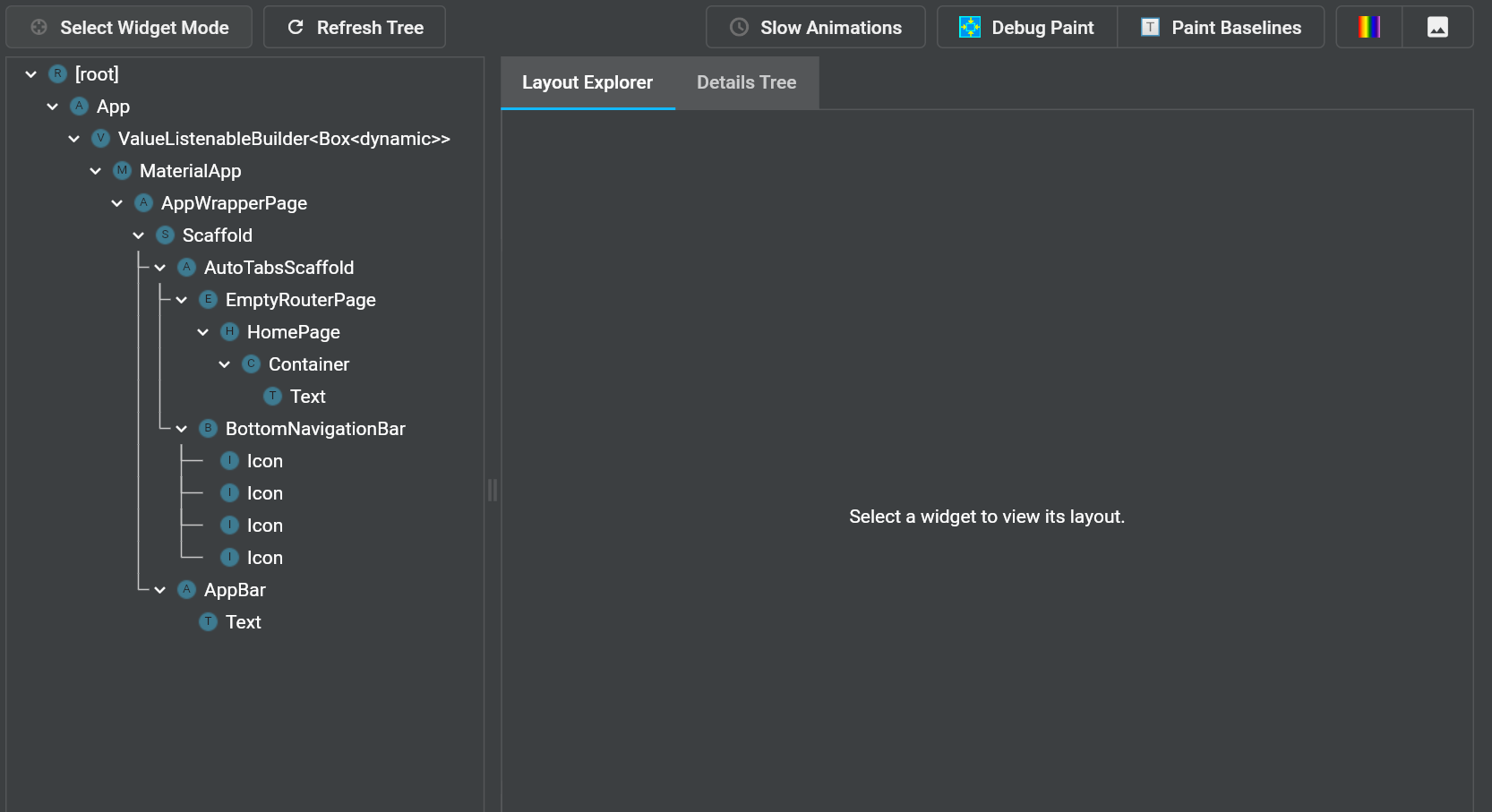Image resolution: width=1492 pixels, height=812 pixels.
Task: Enable Select Widget Mode
Action: [129, 27]
